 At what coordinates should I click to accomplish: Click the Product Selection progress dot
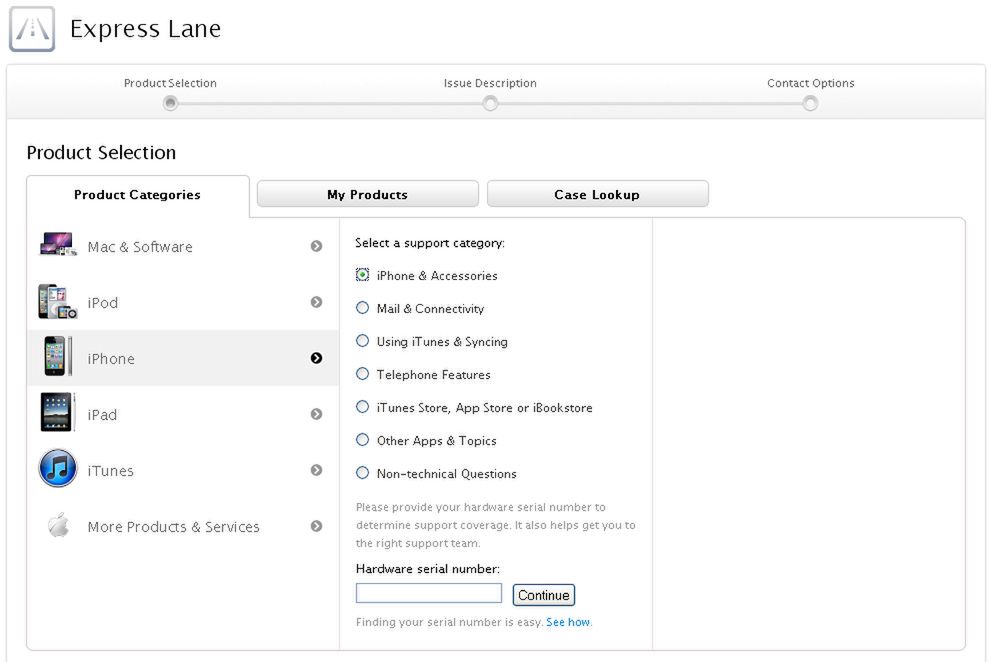click(170, 102)
